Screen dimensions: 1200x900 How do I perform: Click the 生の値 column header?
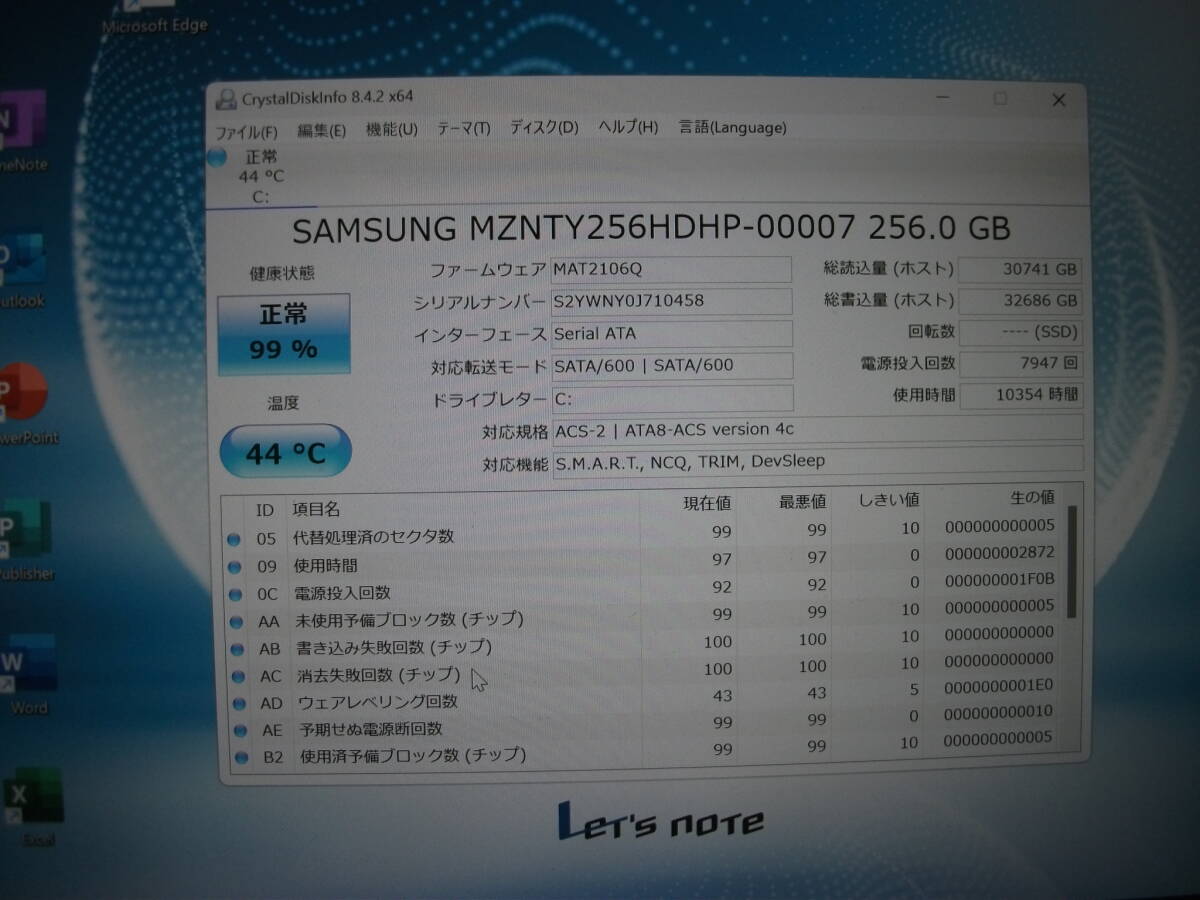click(1031, 498)
